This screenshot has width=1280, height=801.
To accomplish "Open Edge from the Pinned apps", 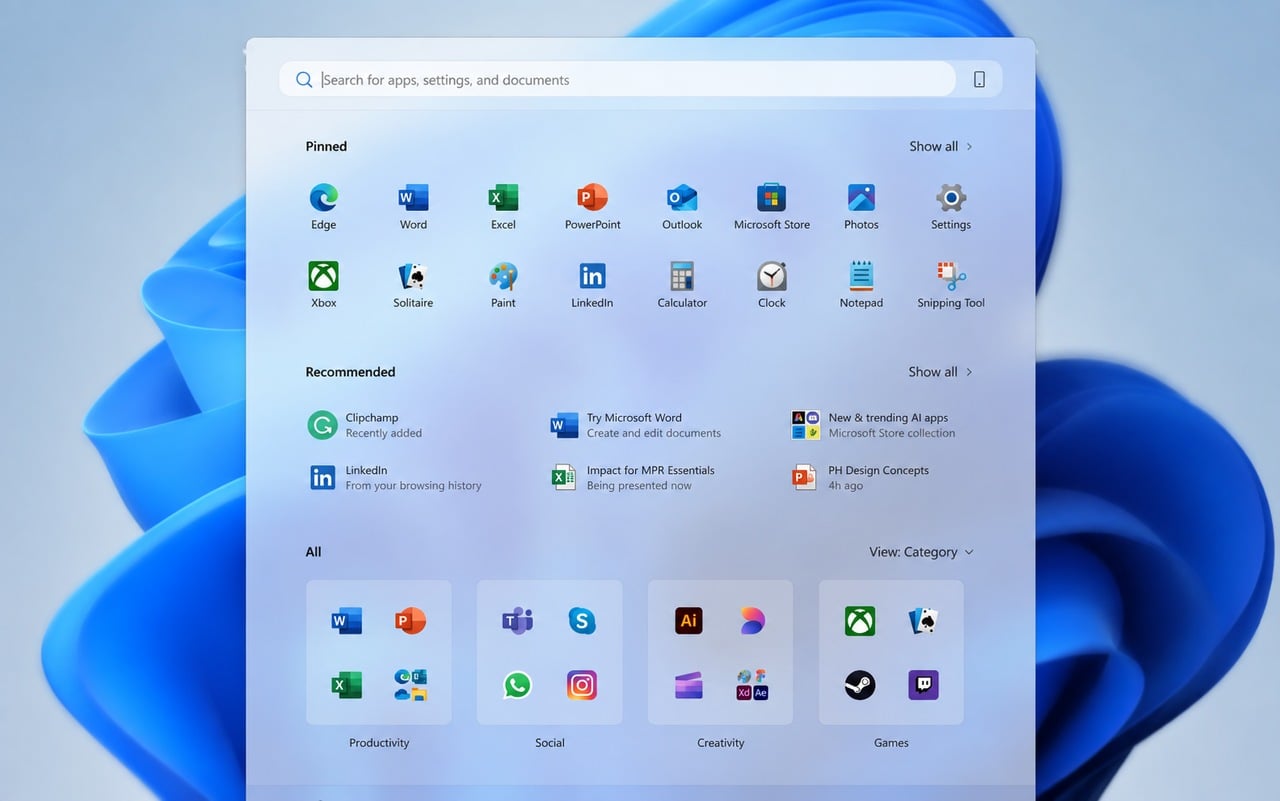I will pos(323,206).
